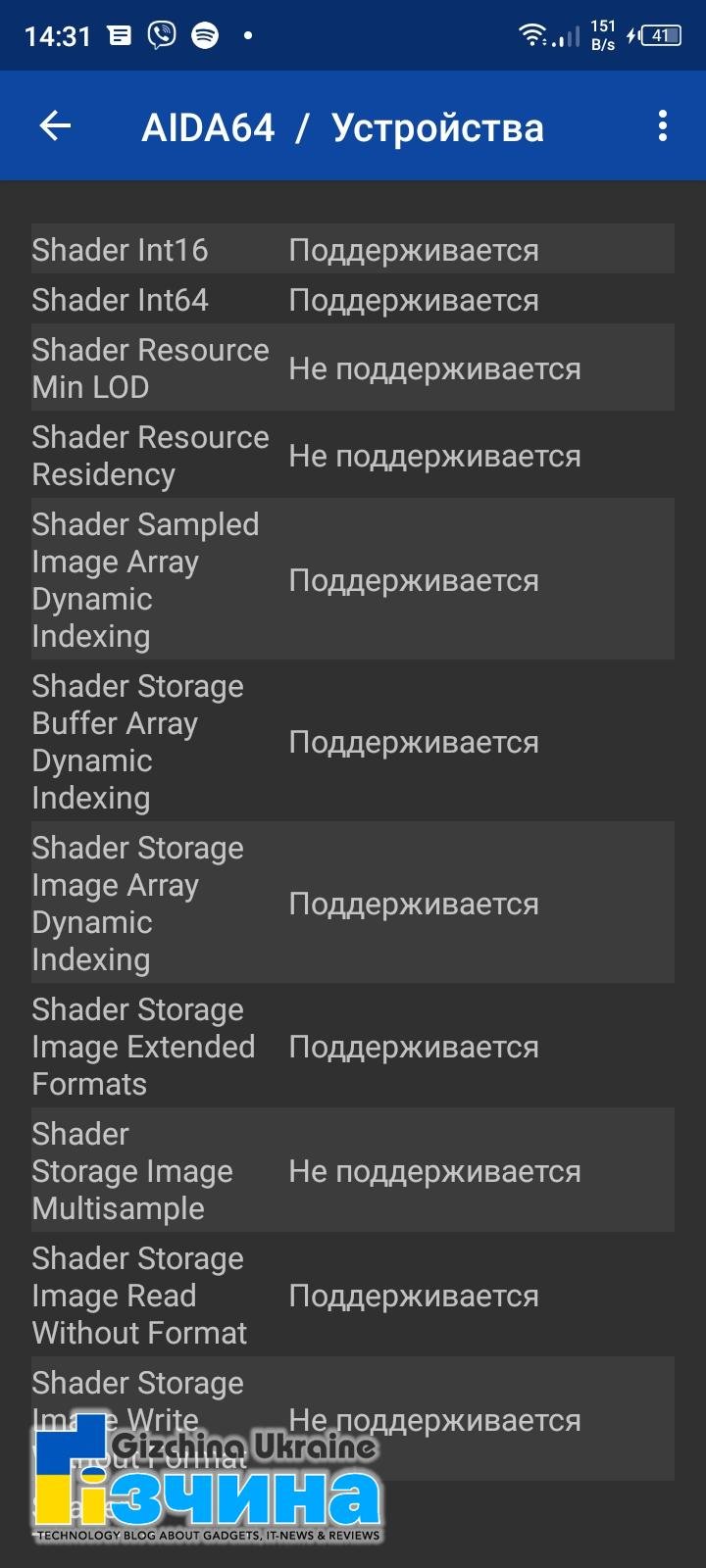This screenshot has width=706, height=1568.
Task: Select Shader Storage Image Array Dynamic Indexing
Action: (x=353, y=903)
